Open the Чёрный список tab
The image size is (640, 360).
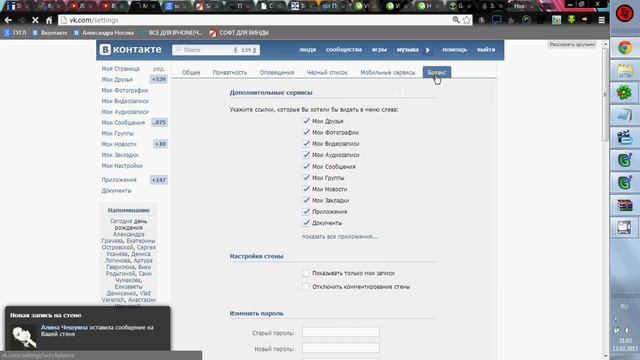point(327,72)
